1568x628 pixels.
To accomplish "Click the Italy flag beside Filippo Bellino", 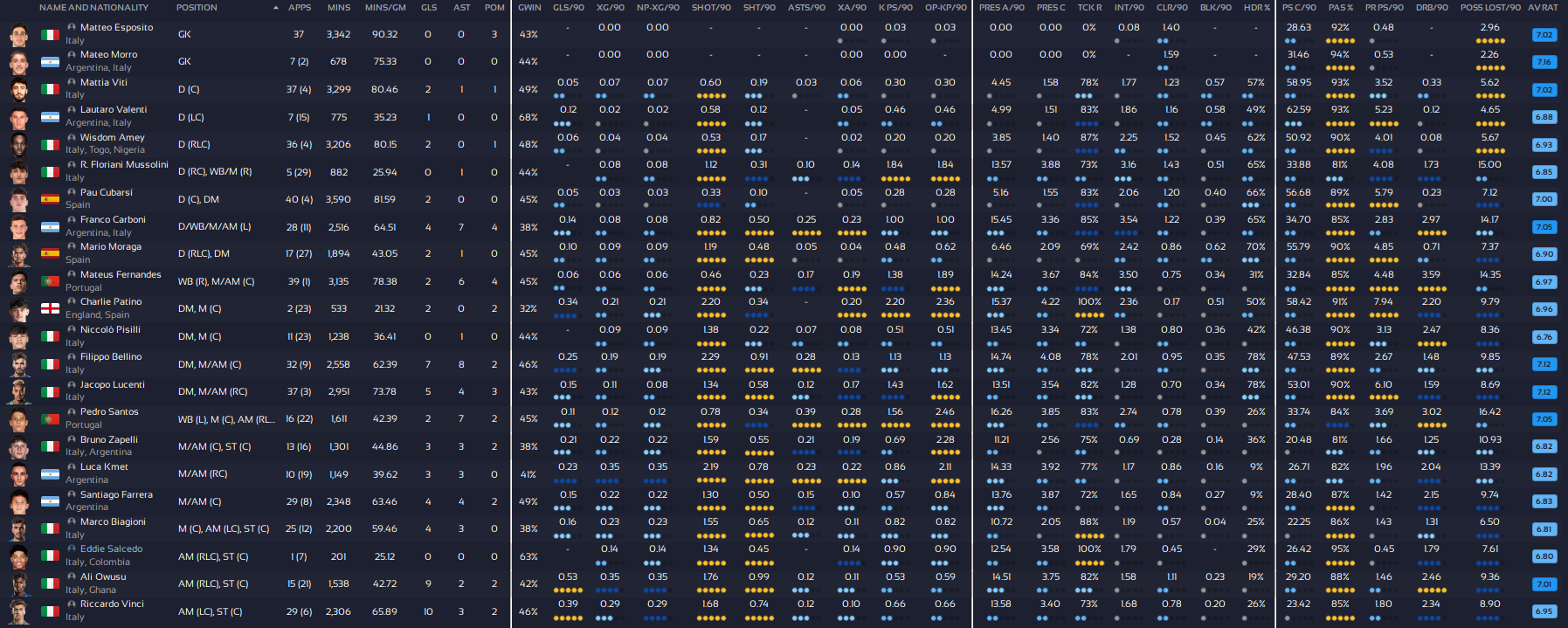I will tap(50, 363).
